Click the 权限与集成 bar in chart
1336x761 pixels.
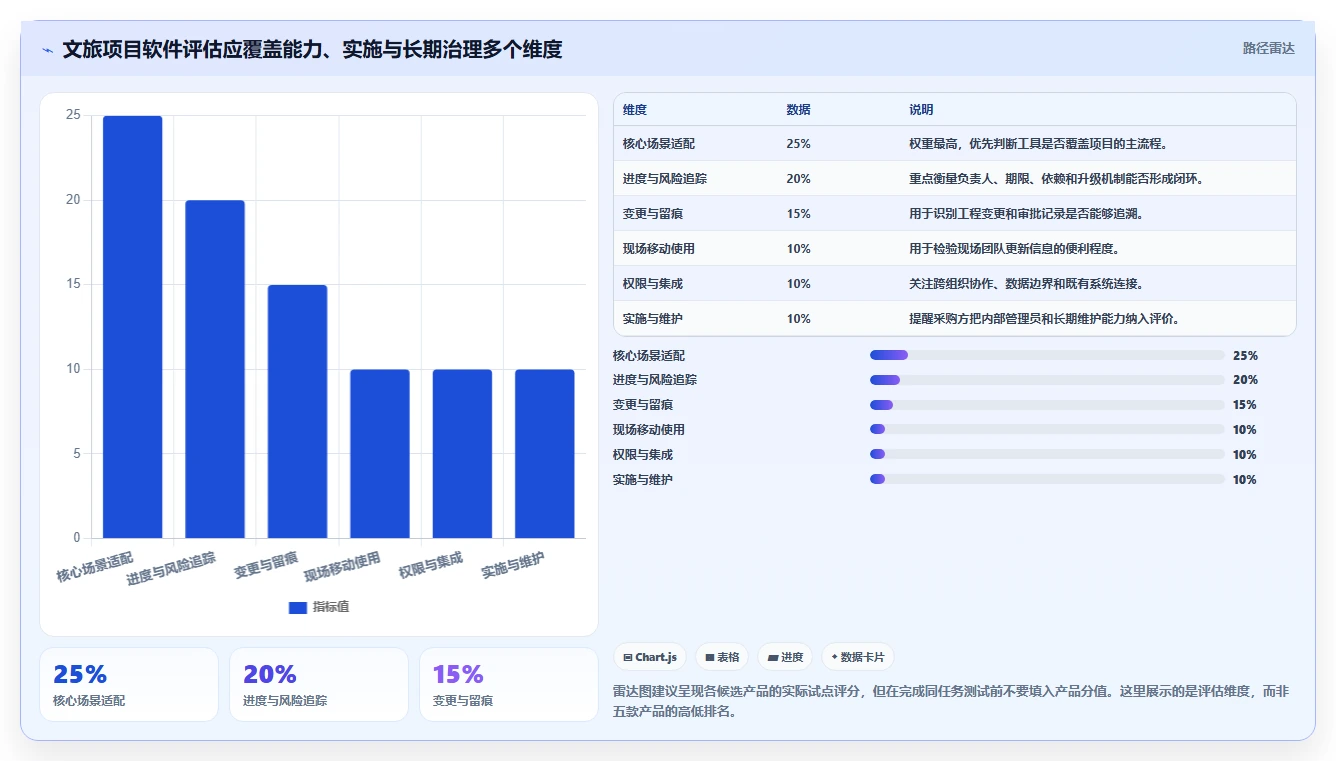pos(462,454)
